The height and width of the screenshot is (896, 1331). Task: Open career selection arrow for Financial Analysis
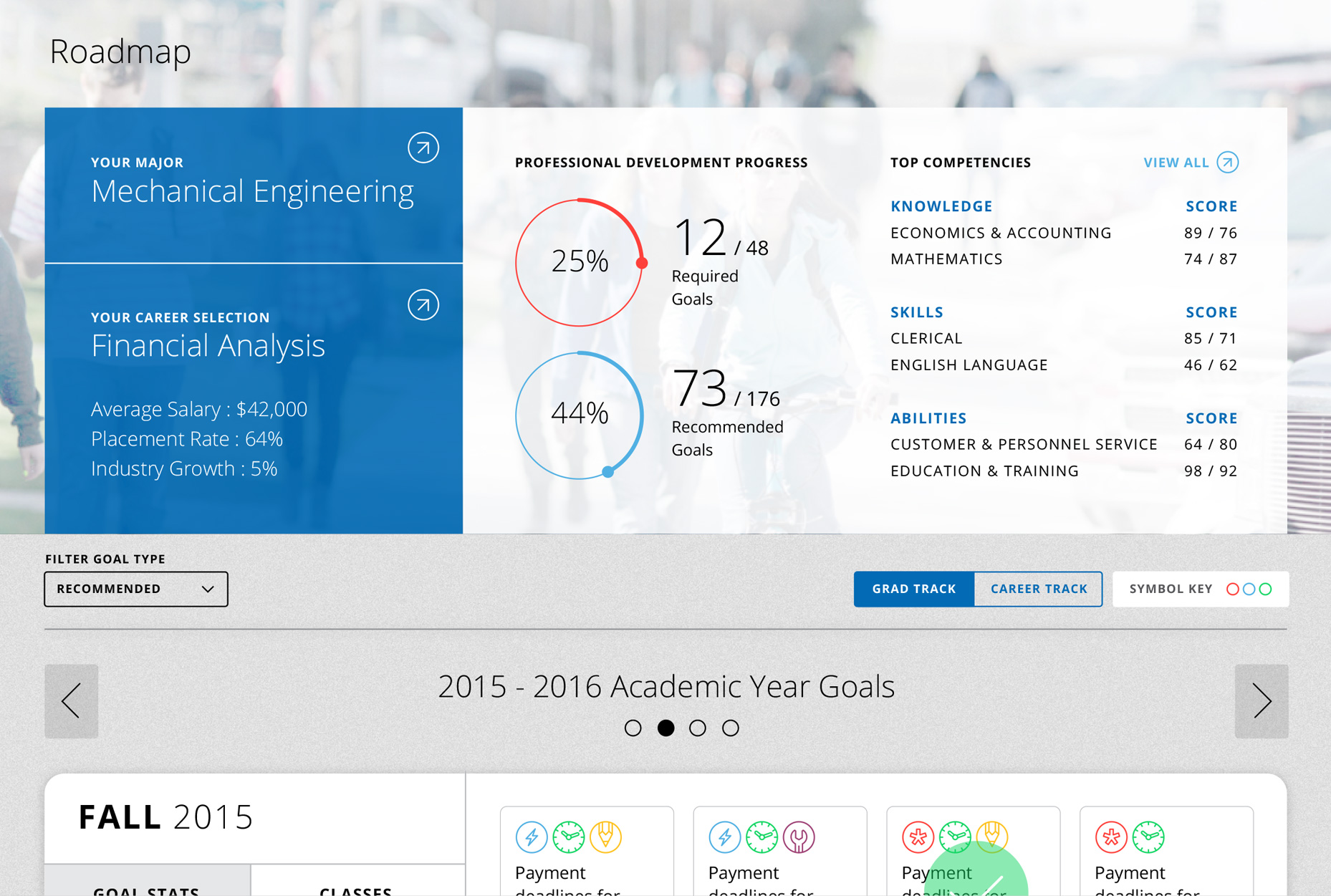click(x=423, y=304)
